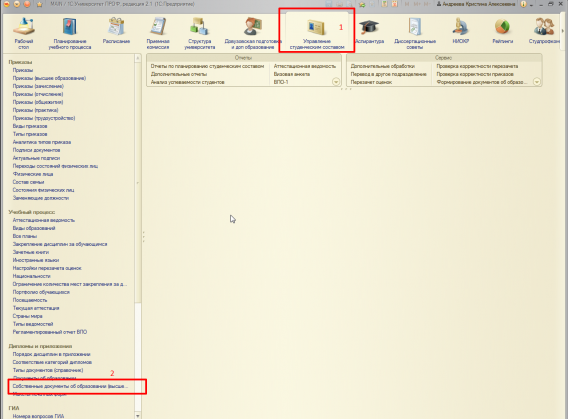Click the navigation panel scroll-down arrow
This screenshot has height=419, width=568.
click(138, 416)
